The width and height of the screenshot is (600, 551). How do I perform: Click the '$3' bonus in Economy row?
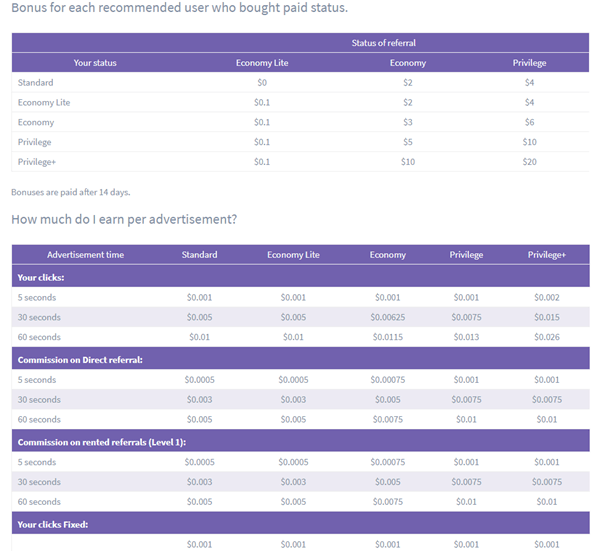pos(408,122)
